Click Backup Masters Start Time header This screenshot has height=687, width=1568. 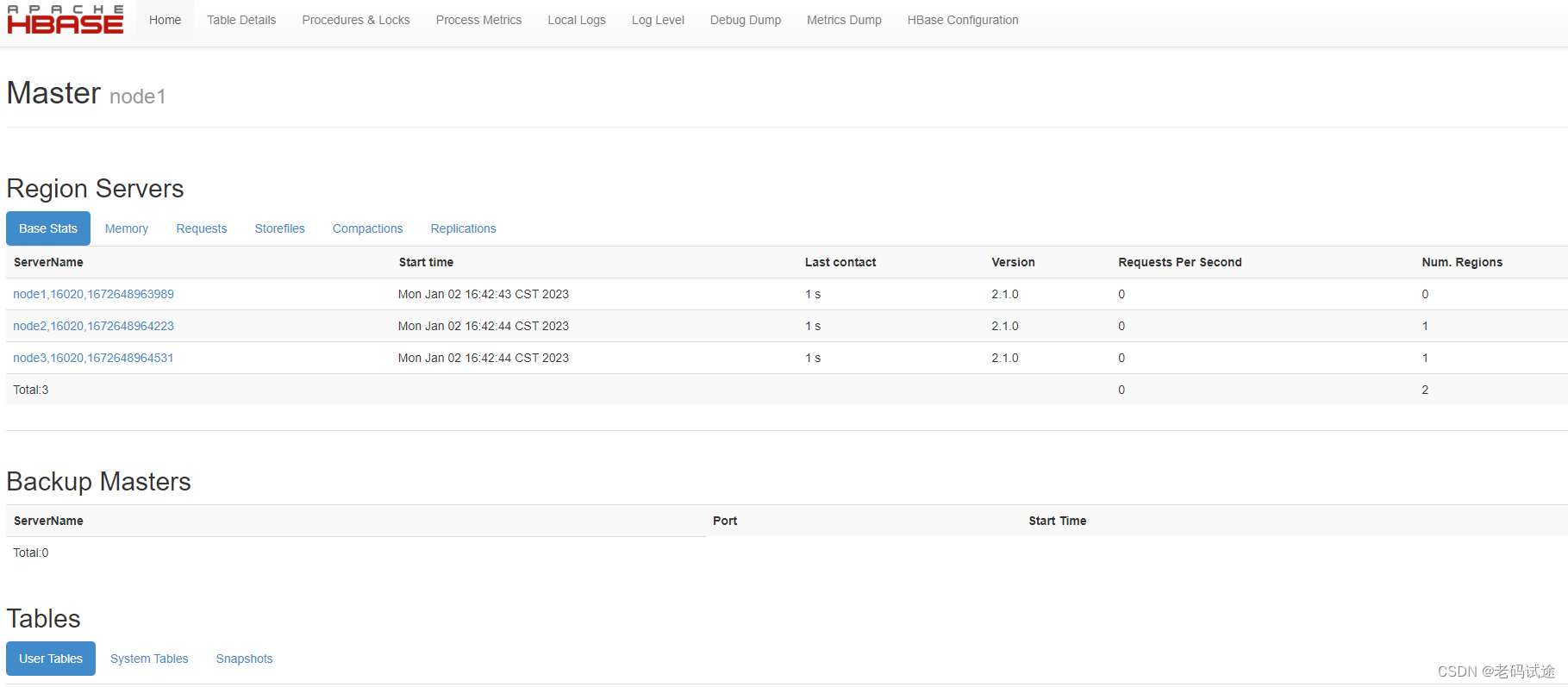coord(1057,521)
